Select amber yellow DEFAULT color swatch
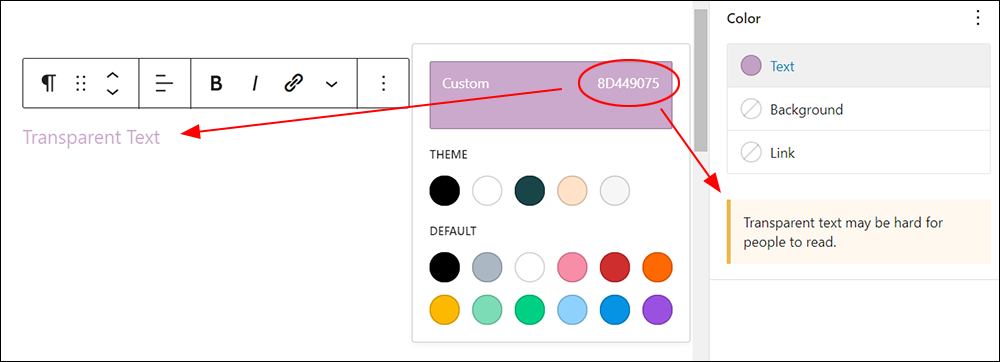1000x362 pixels. pos(445,310)
